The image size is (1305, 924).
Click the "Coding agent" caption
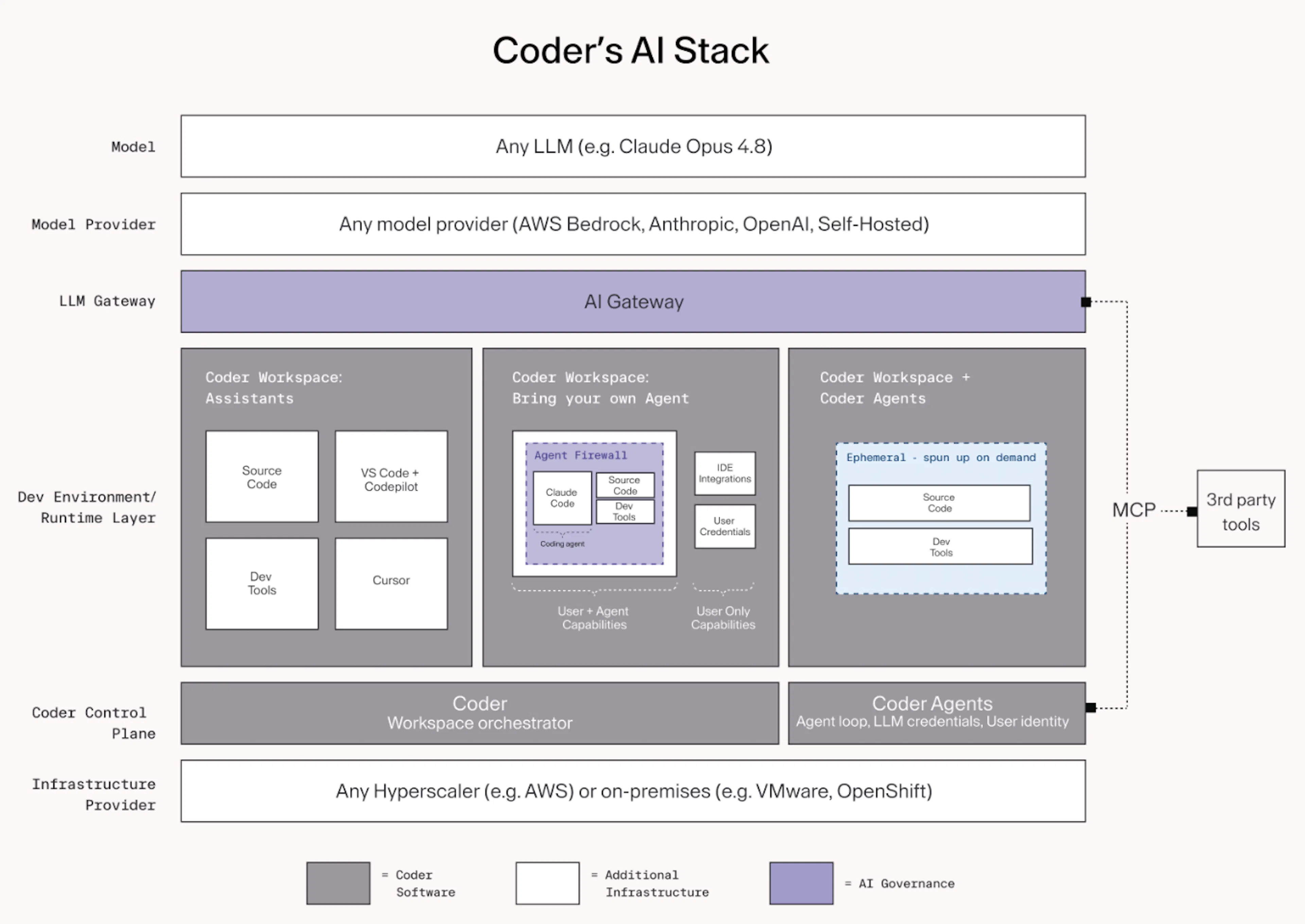click(x=562, y=544)
